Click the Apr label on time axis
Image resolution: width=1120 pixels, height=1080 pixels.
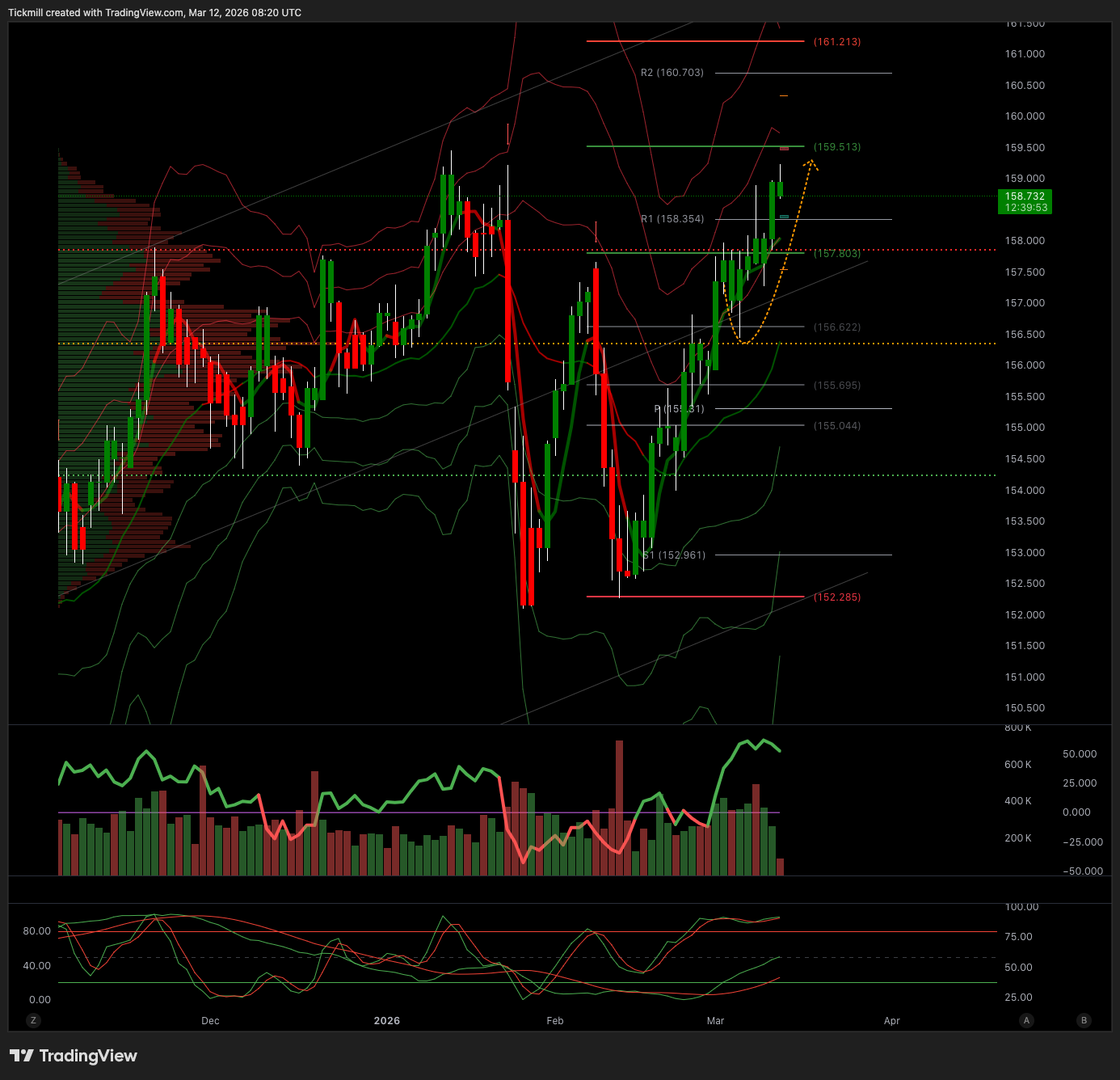(x=891, y=1021)
